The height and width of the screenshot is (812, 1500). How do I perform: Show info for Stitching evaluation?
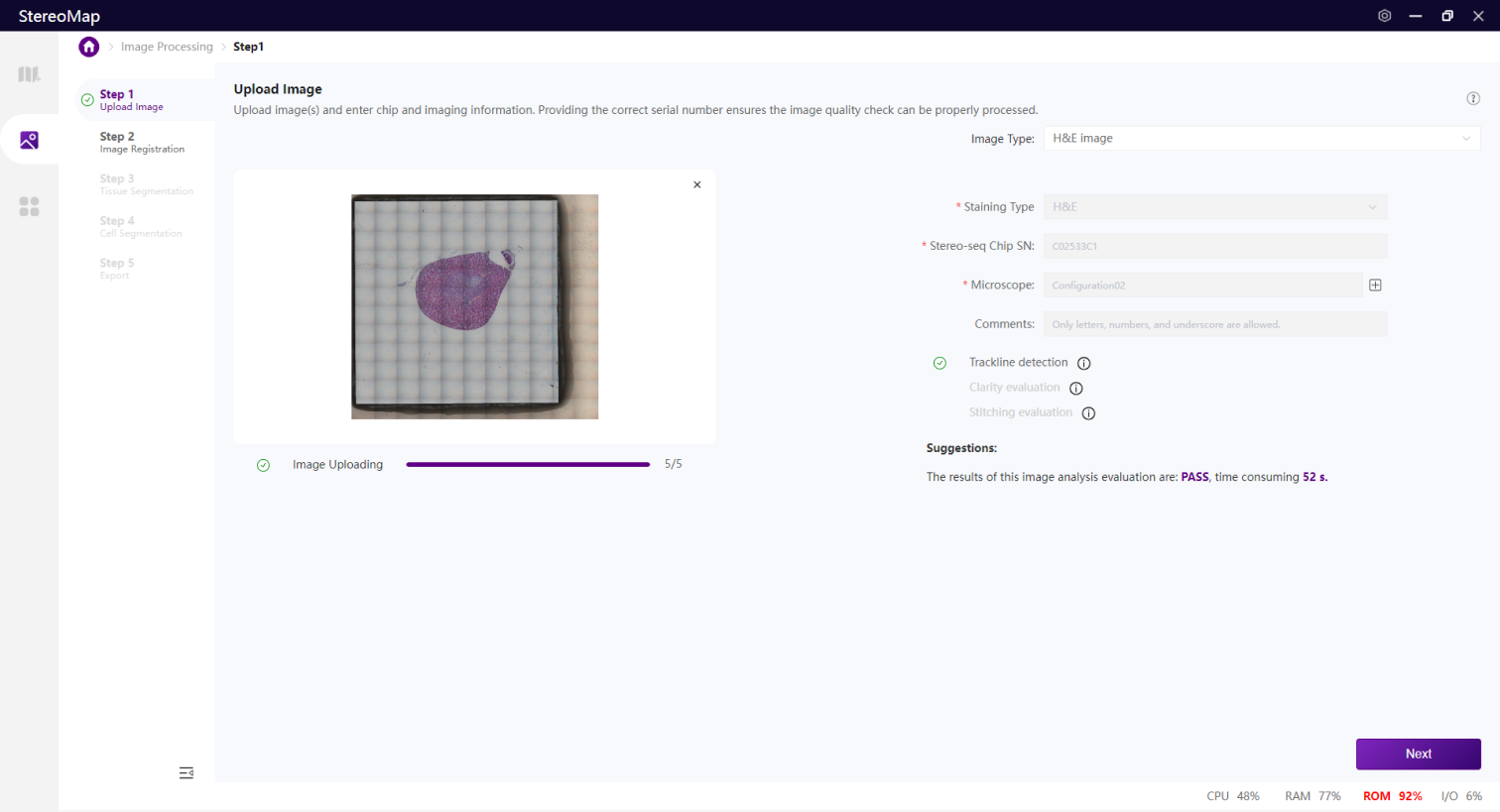click(1088, 413)
